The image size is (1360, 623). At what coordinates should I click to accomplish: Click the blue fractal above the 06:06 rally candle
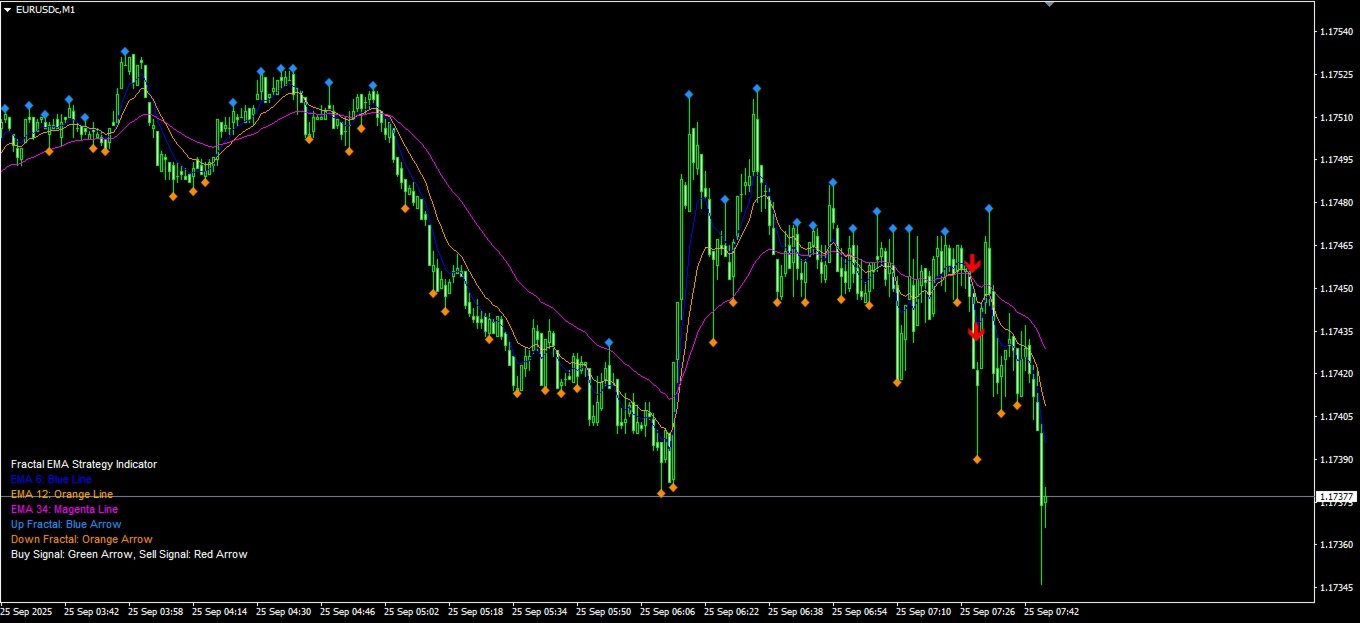689,95
